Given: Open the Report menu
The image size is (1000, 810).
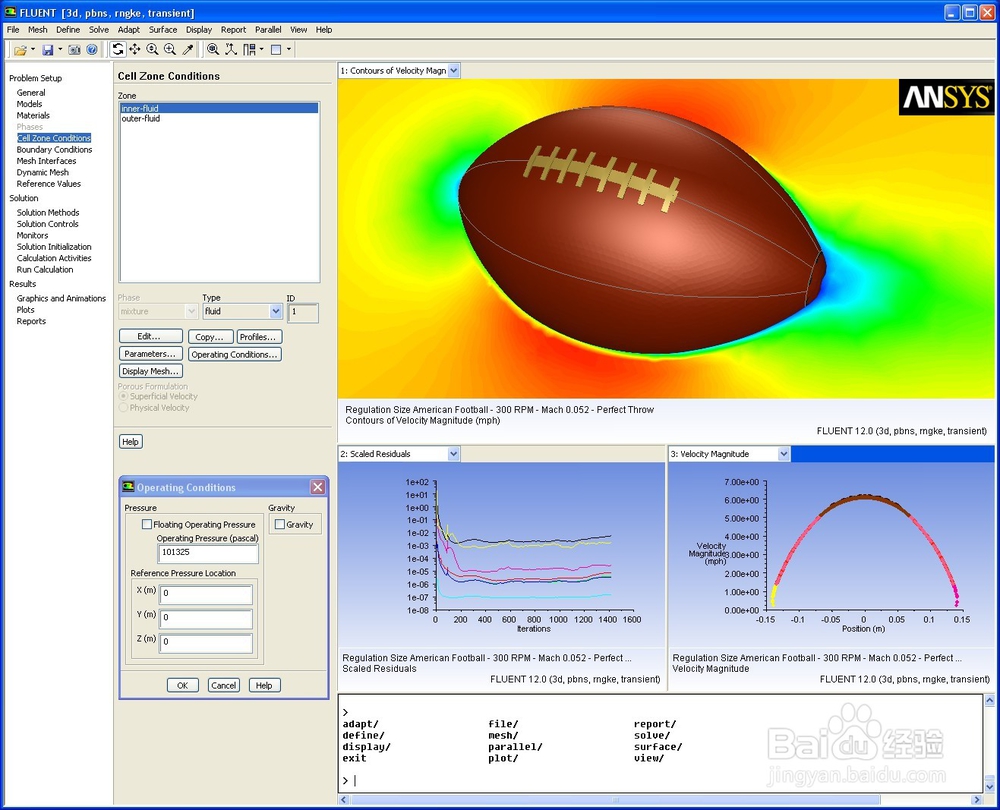Looking at the screenshot, I should click(x=233, y=29).
